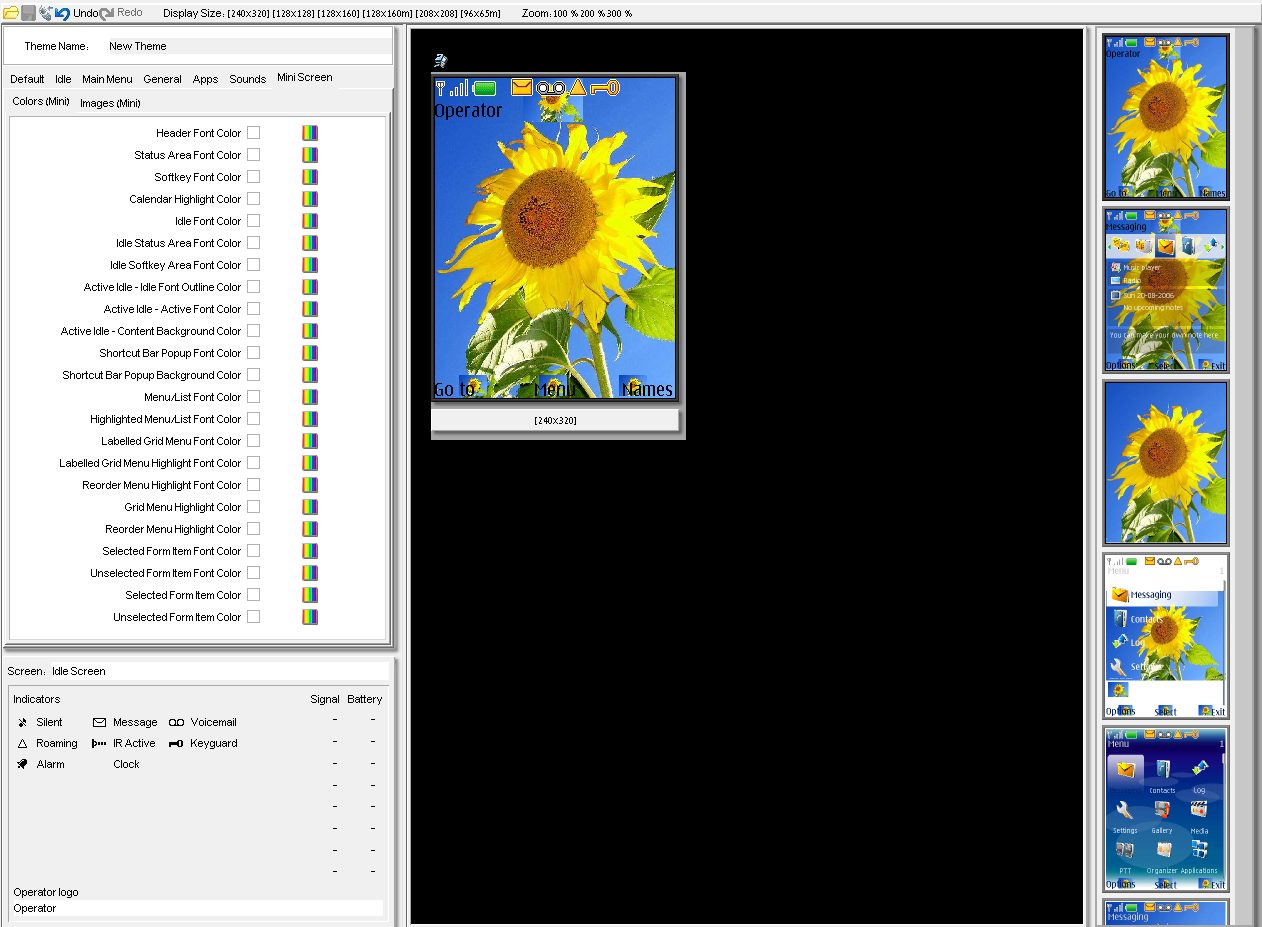This screenshot has width=1262, height=927.
Task: Click the small icon above the phone preview
Action: click(440, 60)
